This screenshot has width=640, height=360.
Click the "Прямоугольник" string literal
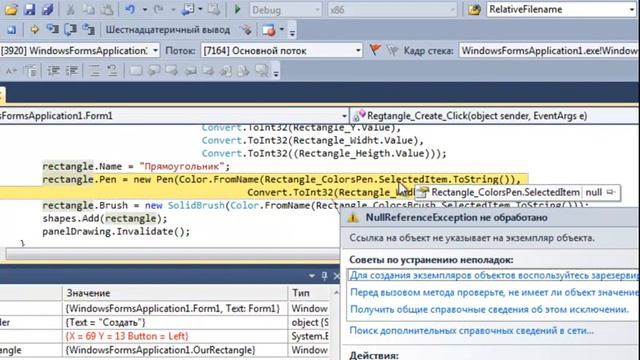pos(182,167)
